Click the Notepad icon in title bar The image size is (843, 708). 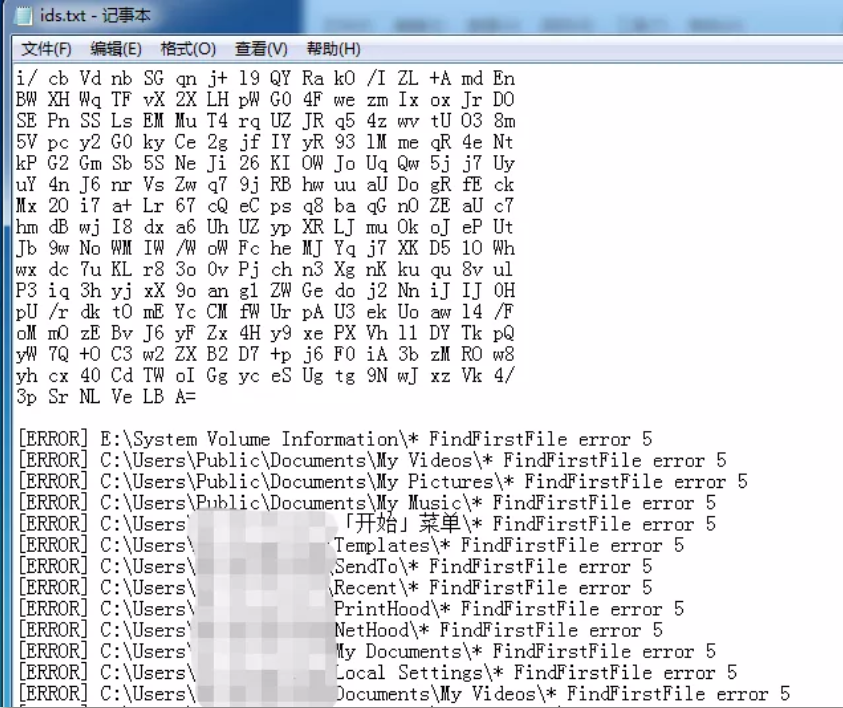pyautogui.click(x=23, y=15)
